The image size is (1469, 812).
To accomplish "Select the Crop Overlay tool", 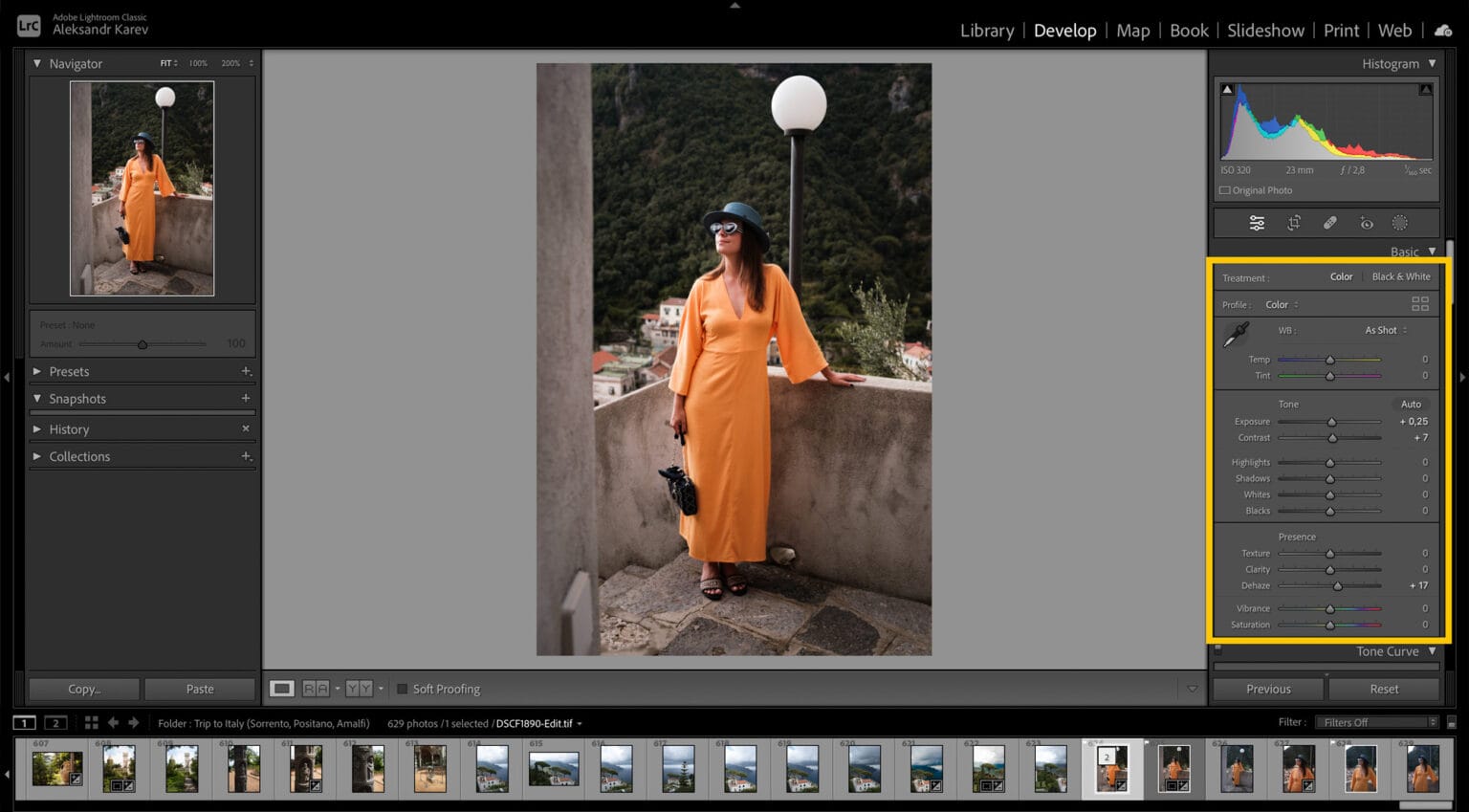I will pyautogui.click(x=1293, y=222).
